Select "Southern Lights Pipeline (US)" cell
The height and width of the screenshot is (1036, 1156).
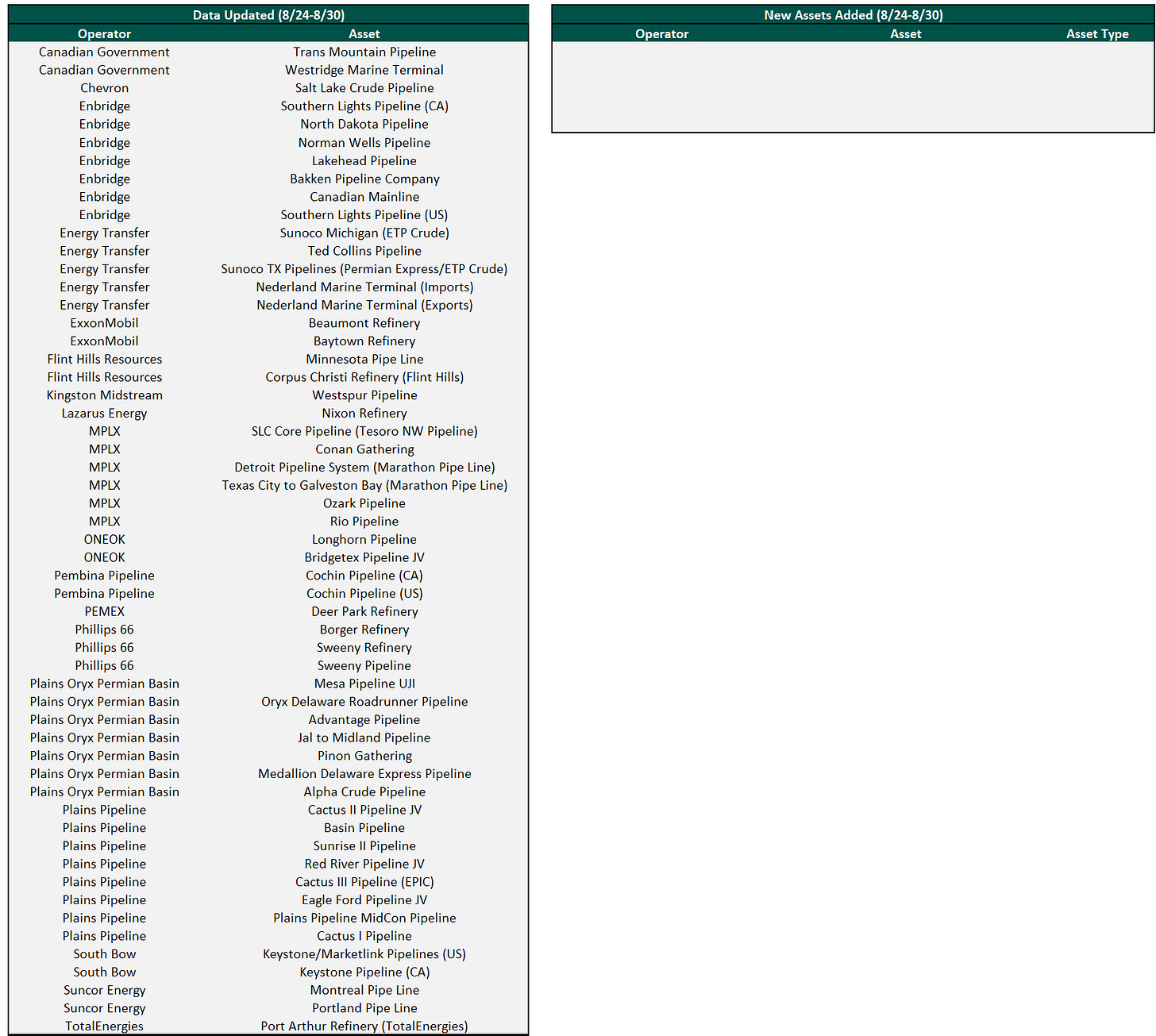[x=364, y=215]
